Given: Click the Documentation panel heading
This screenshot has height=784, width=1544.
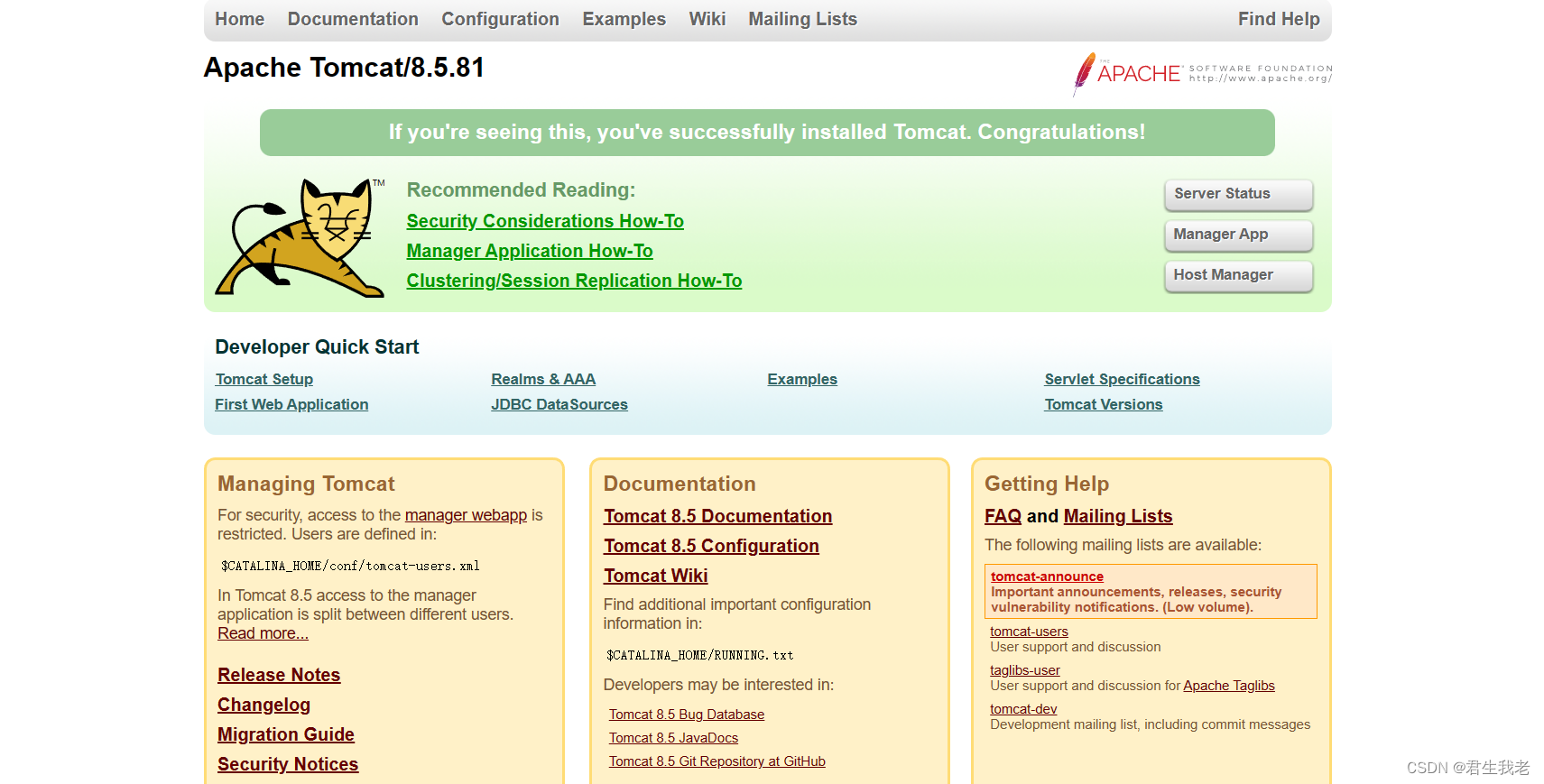Looking at the screenshot, I should [x=680, y=484].
